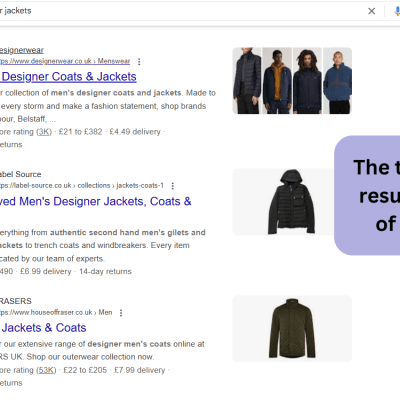
Task: Click the (53K) store rating link
Action: click(x=46, y=370)
